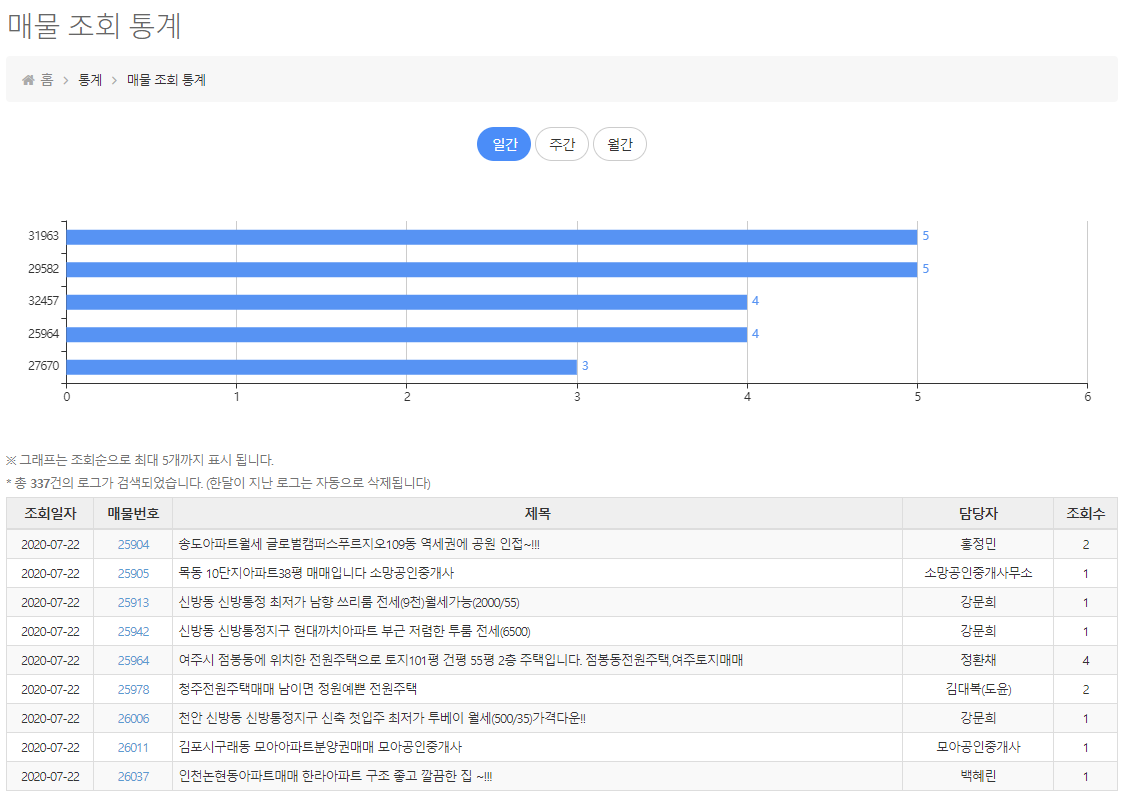Viewport: 1125px width, 791px height.
Task: Switch to the 주간 (weekly) statistics tab
Action: click(x=561, y=143)
